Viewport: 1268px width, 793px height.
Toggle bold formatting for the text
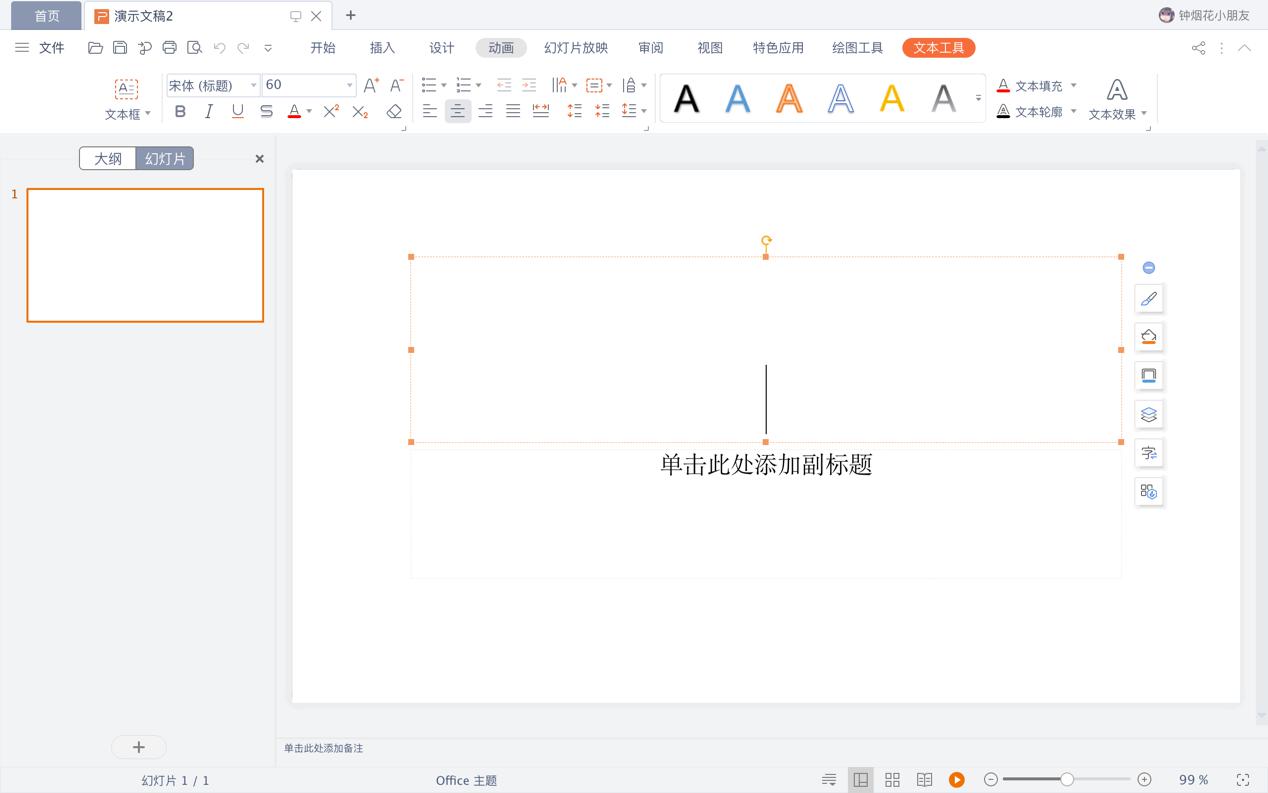coord(180,111)
